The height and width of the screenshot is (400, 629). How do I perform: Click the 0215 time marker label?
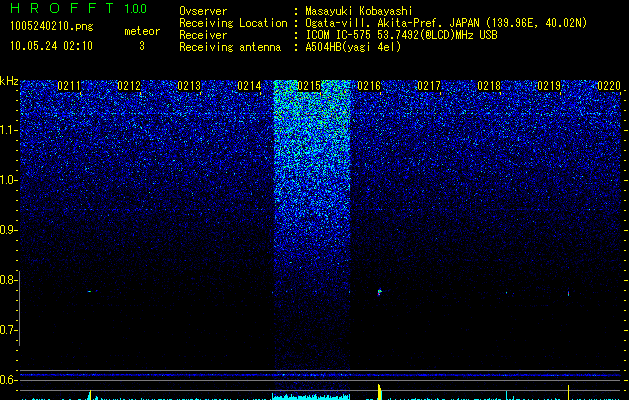pyautogui.click(x=309, y=86)
